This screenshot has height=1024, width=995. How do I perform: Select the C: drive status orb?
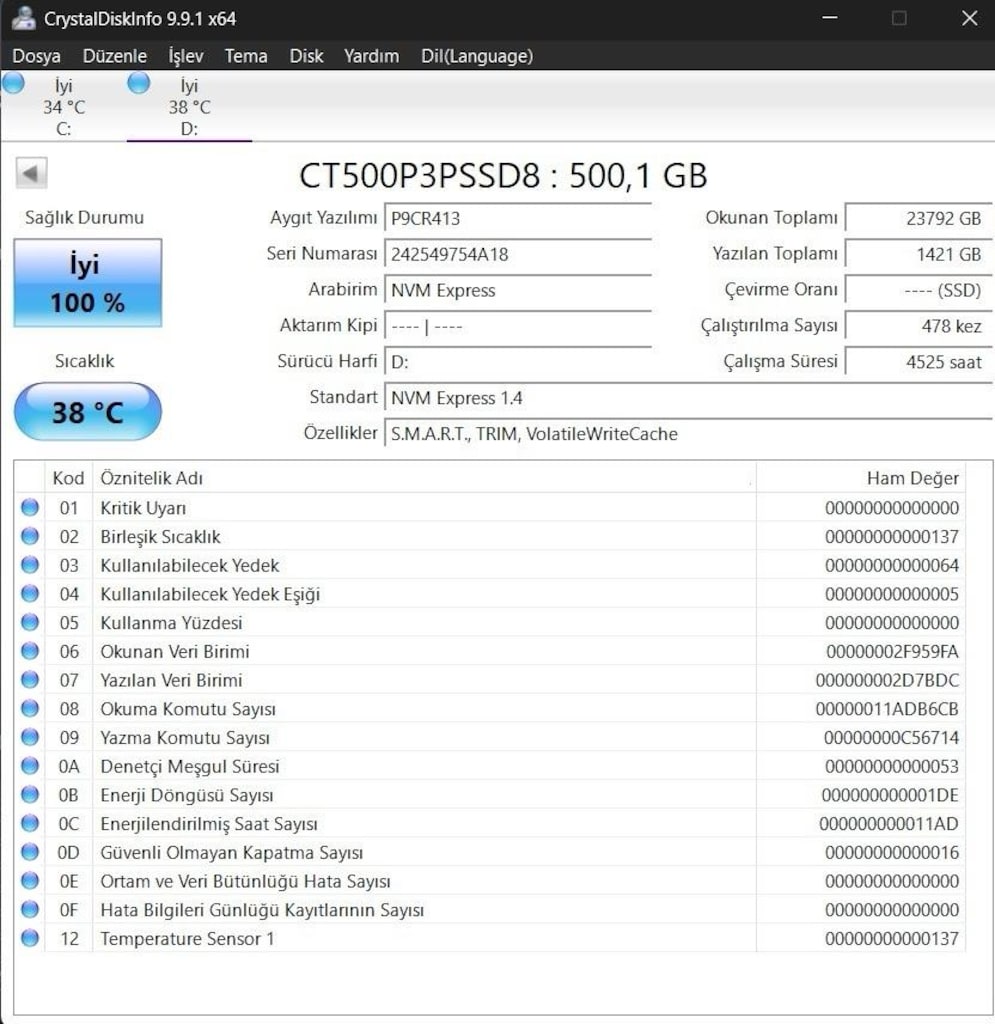point(13,83)
